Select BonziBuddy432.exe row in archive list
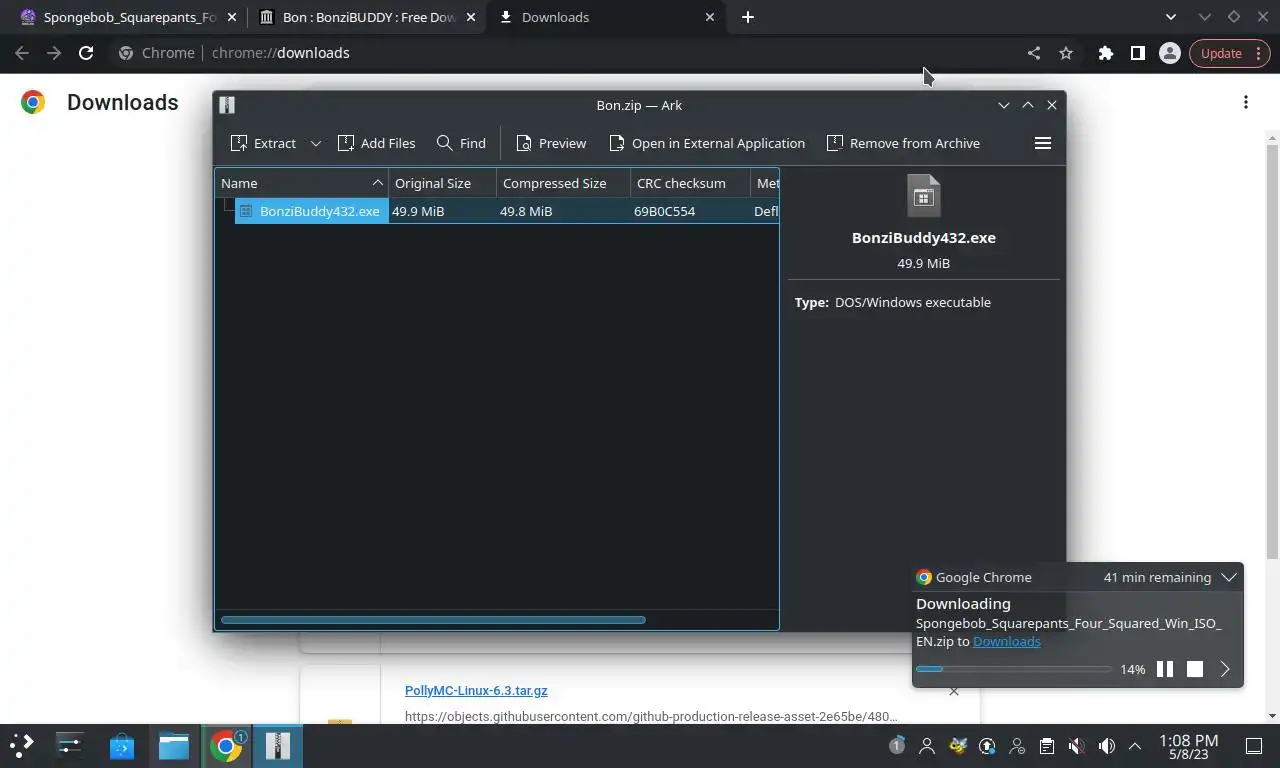The image size is (1280, 768). pos(497,211)
